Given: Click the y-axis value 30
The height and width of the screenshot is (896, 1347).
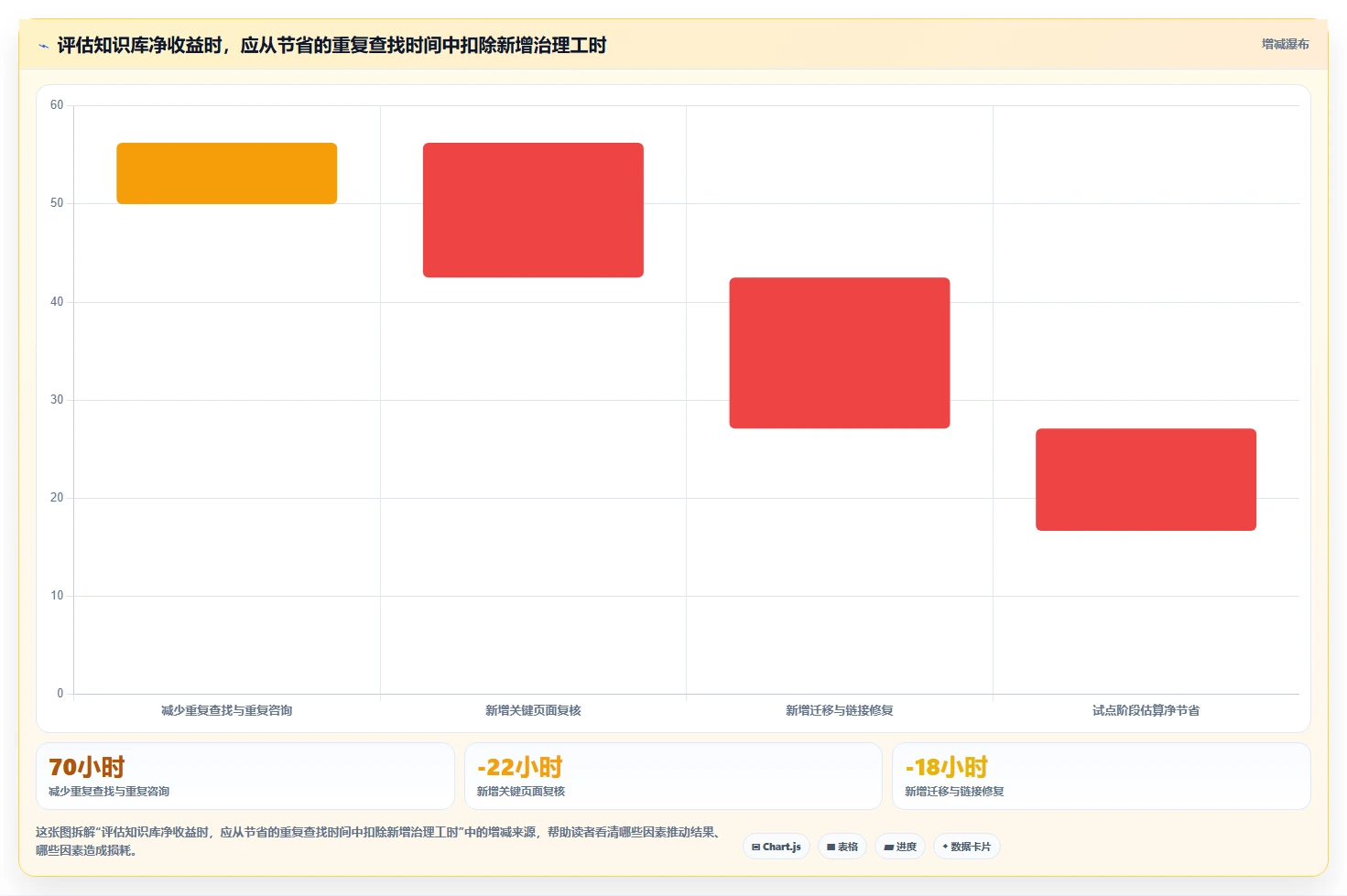Looking at the screenshot, I should (57, 400).
